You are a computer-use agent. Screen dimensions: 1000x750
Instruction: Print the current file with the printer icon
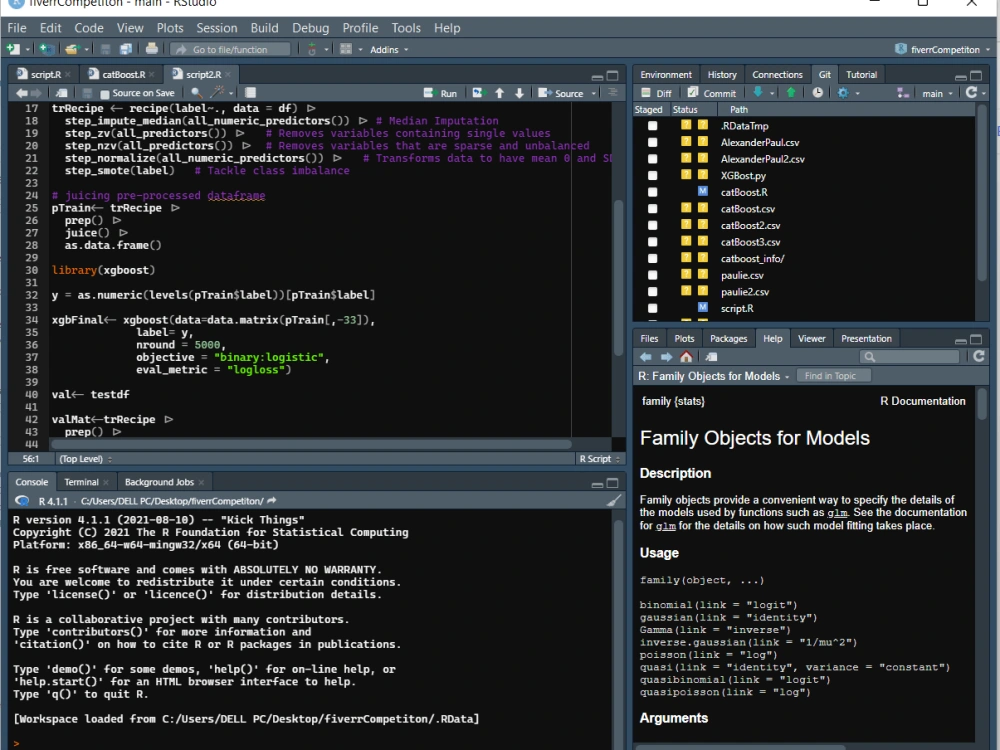coord(152,48)
